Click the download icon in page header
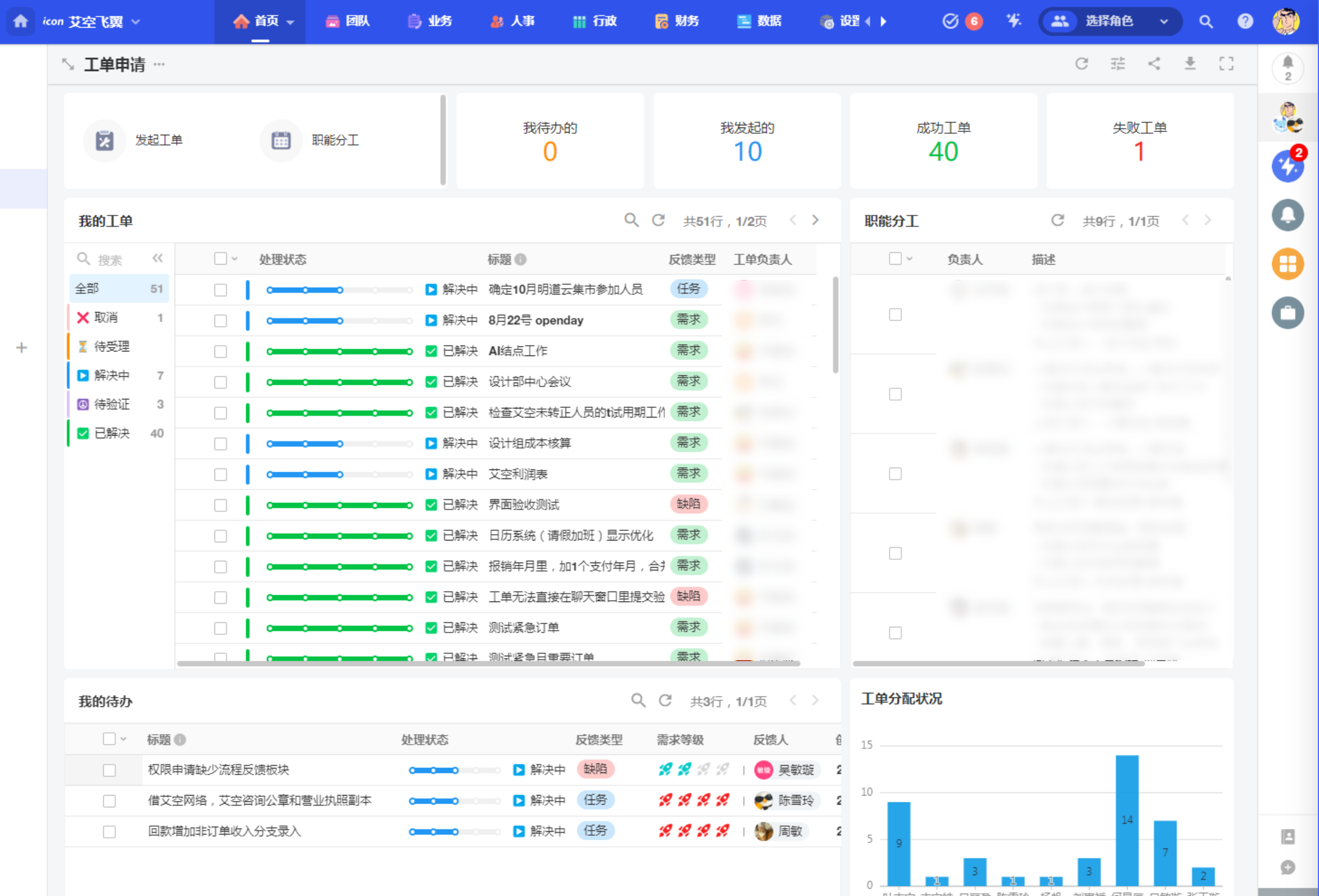The width and height of the screenshot is (1319, 896). click(1190, 64)
